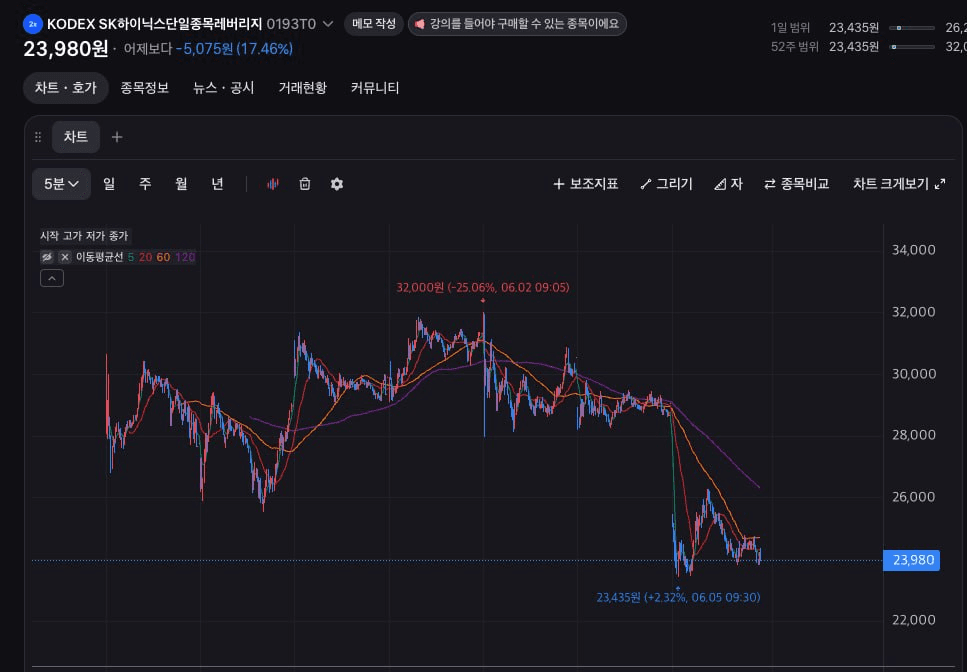Click the 이동평균선 indicator label
Viewport: 967px width, 672px height.
point(99,257)
